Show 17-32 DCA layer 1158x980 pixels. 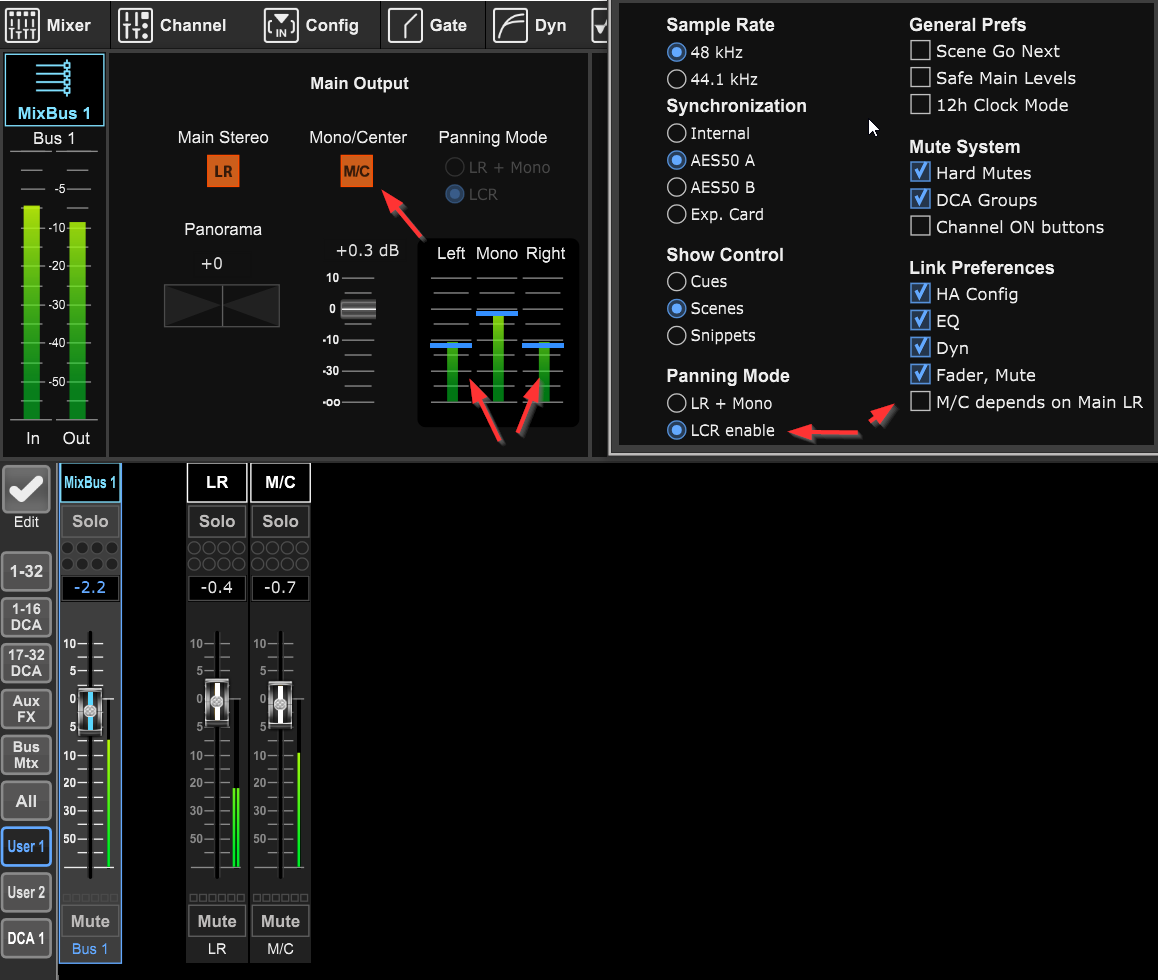[x=27, y=662]
